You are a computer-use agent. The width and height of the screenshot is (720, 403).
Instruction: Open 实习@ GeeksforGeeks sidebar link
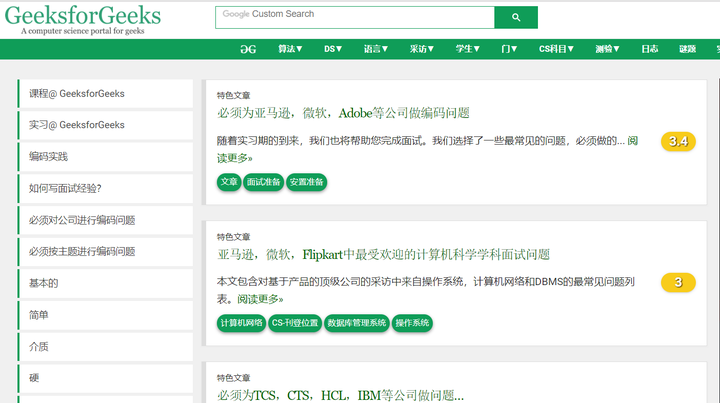[x=105, y=125]
